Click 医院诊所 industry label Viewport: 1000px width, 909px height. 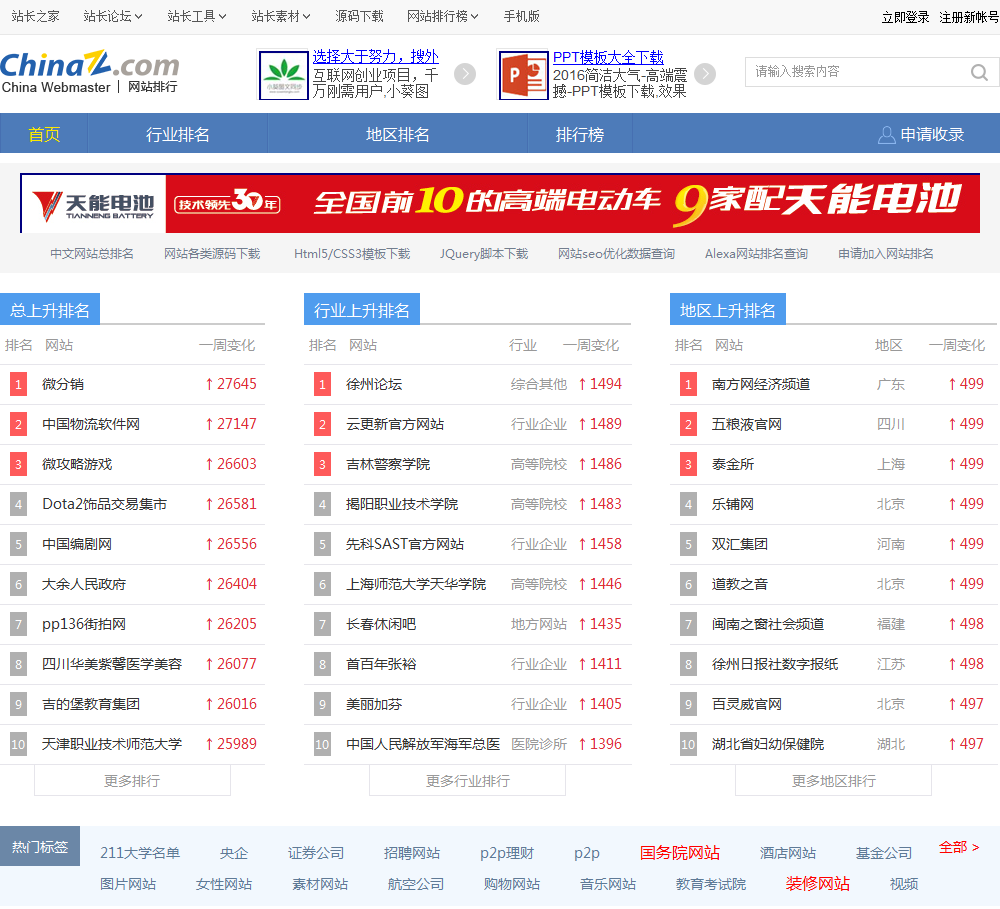point(539,744)
